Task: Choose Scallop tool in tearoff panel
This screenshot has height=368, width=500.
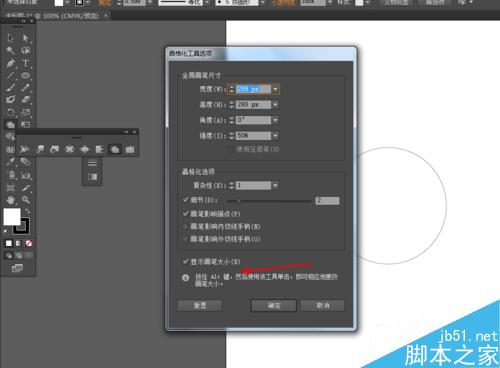Action: tap(99, 149)
